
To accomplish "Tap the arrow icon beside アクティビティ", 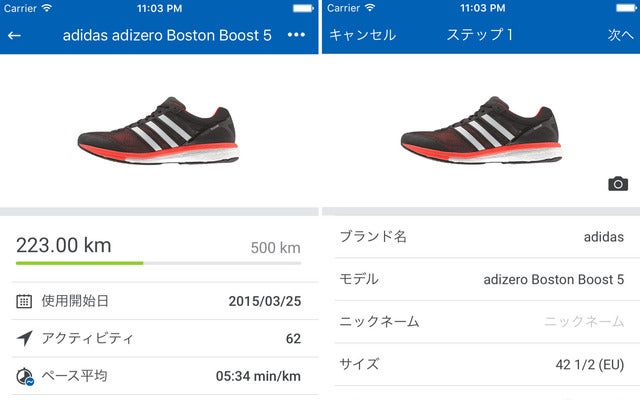I will [24, 339].
